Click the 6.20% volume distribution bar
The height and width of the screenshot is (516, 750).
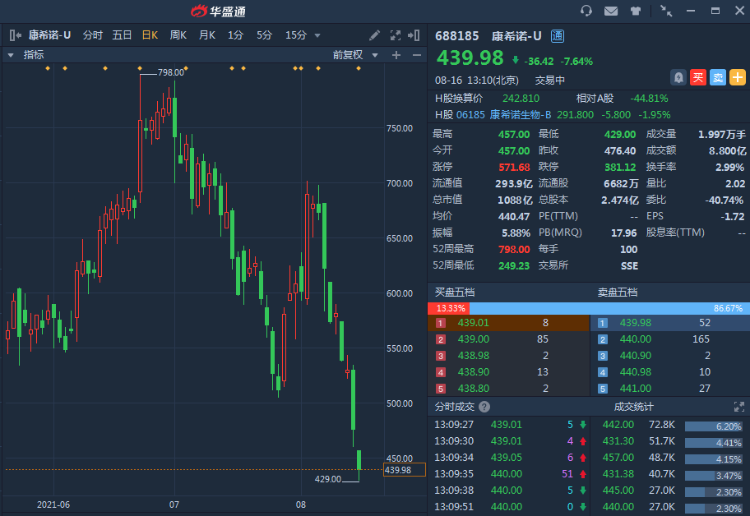click(714, 426)
